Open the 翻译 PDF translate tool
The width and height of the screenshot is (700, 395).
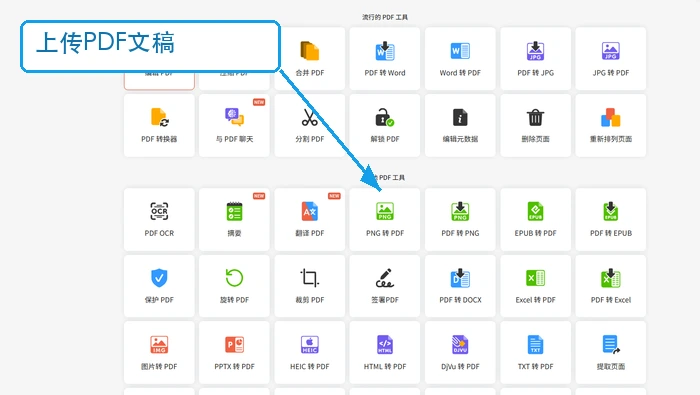pyautogui.click(x=309, y=219)
